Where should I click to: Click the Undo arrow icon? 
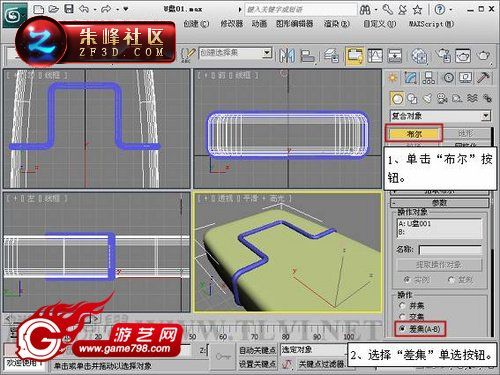(83, 9)
